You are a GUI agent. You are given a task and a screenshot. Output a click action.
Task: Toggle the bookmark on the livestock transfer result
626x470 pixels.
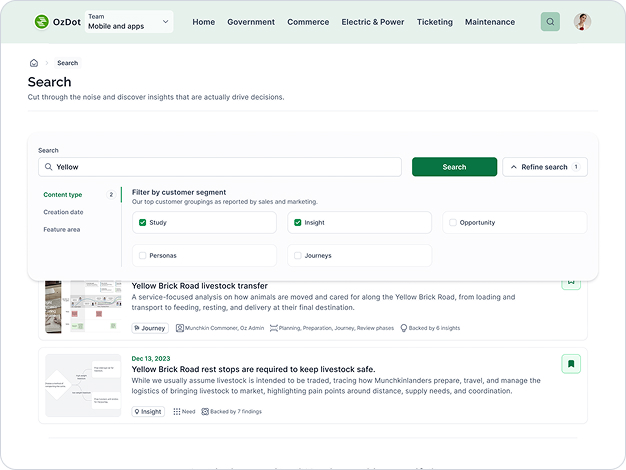tap(571, 283)
